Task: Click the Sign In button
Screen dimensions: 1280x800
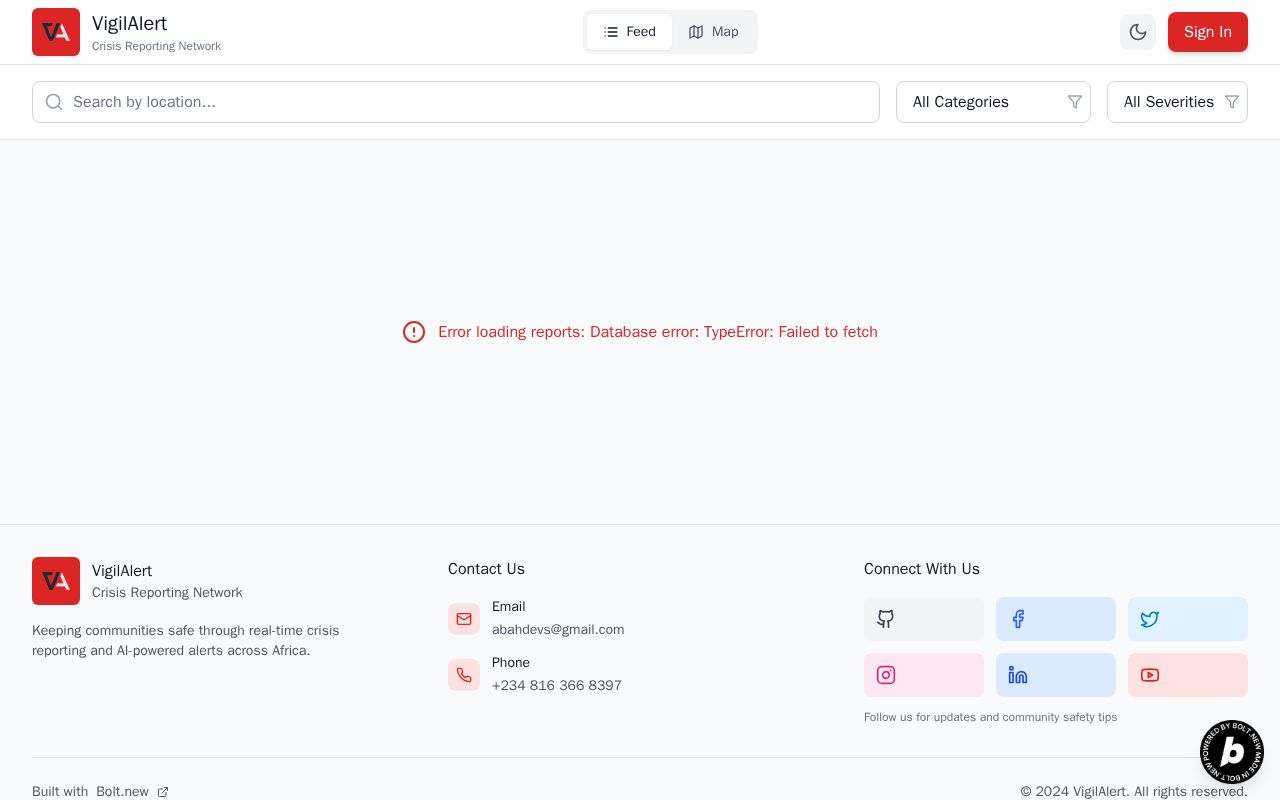Action: pos(1208,32)
